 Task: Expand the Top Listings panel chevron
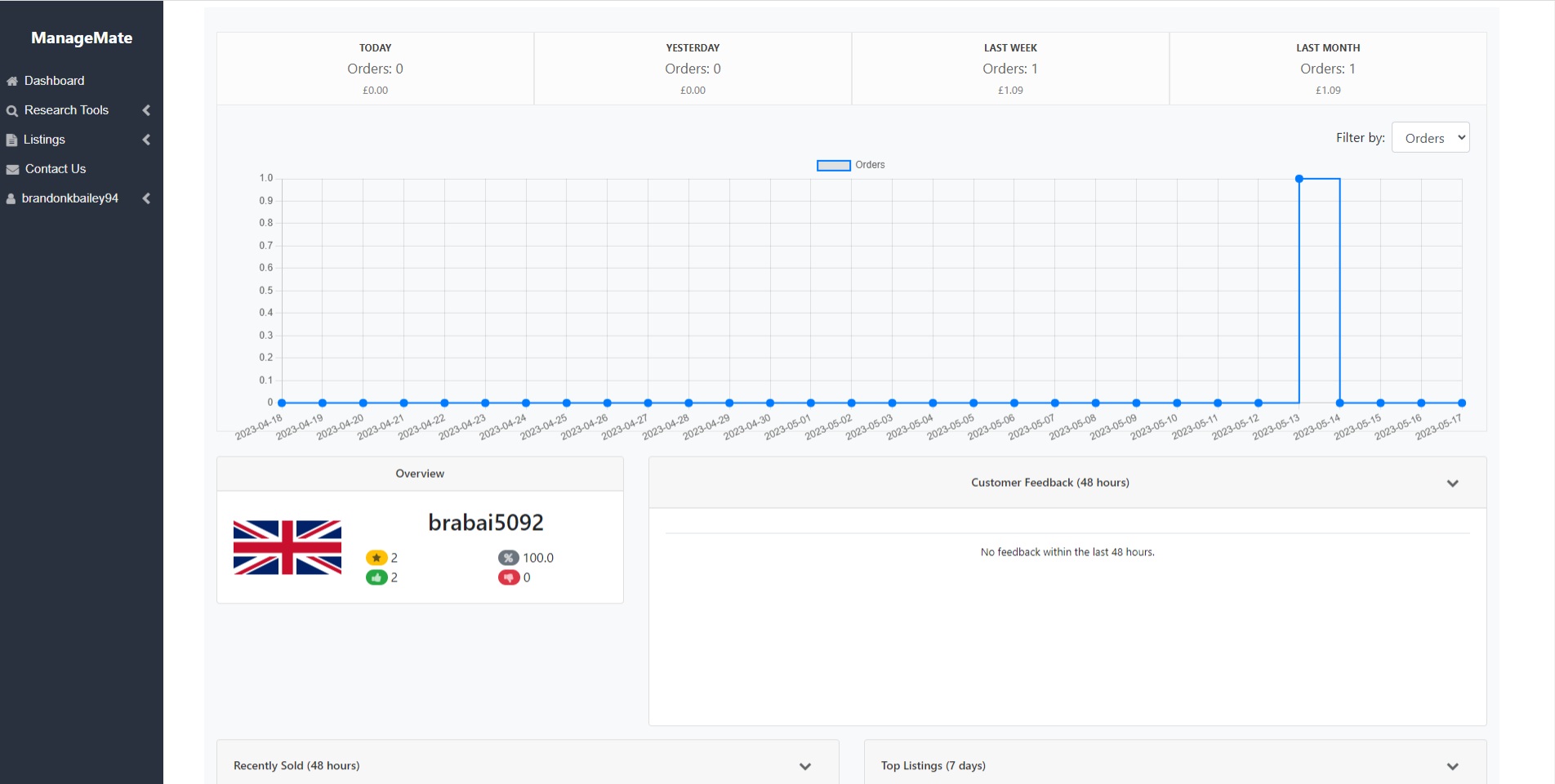(x=1452, y=766)
